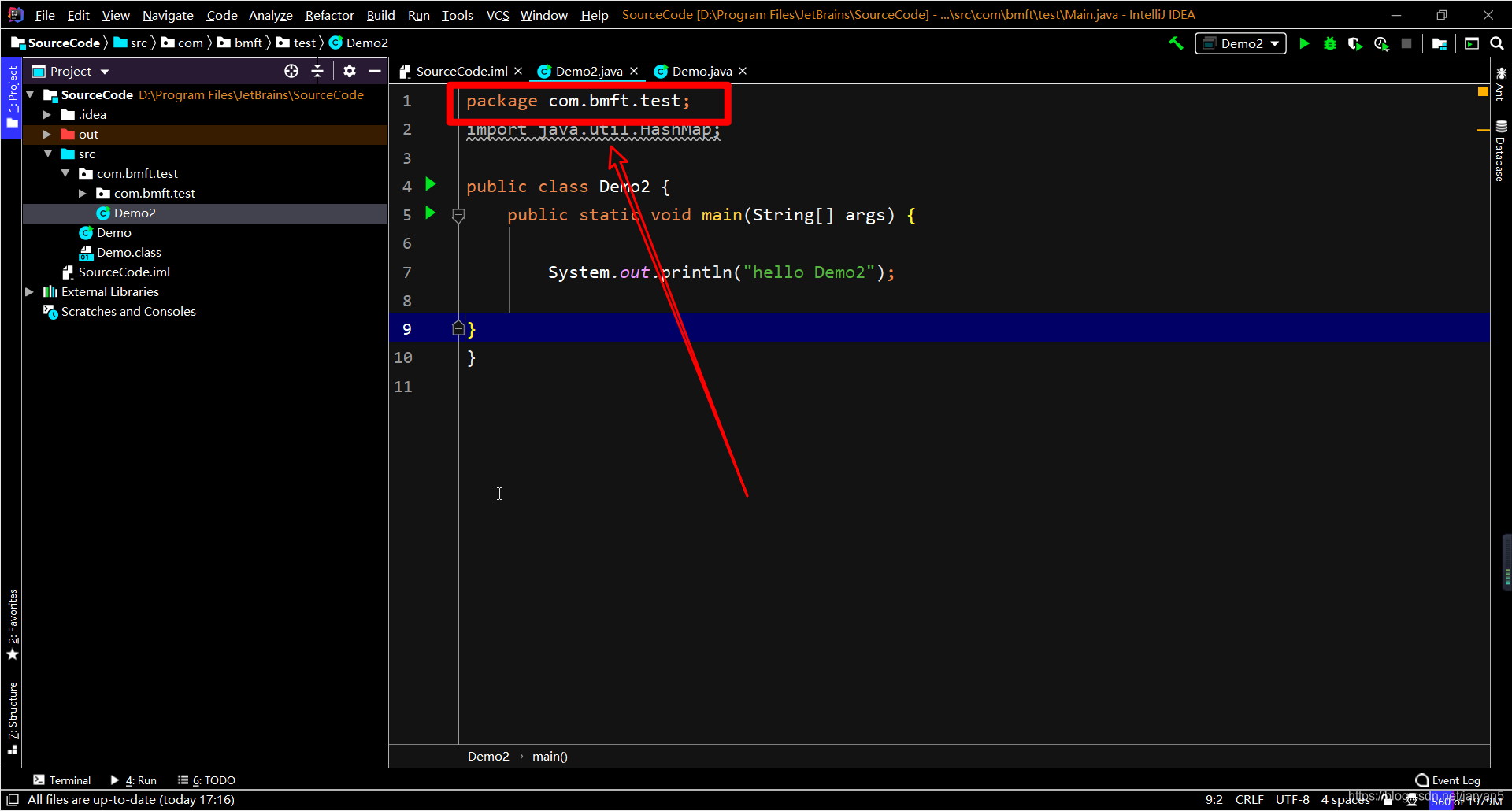Image resolution: width=1512 pixels, height=811 pixels.
Task: Expand External Libraries
Action: tap(30, 291)
